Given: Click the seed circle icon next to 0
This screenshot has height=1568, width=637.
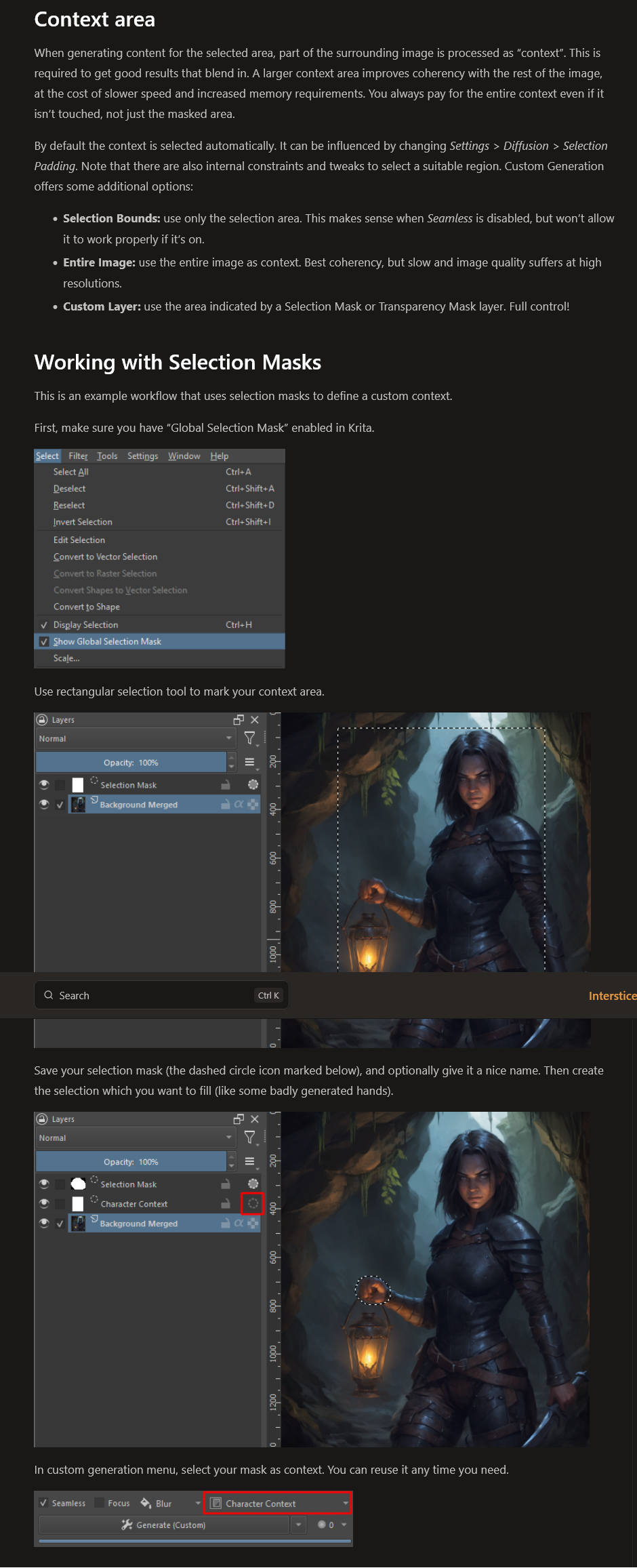Looking at the screenshot, I should [x=322, y=1525].
